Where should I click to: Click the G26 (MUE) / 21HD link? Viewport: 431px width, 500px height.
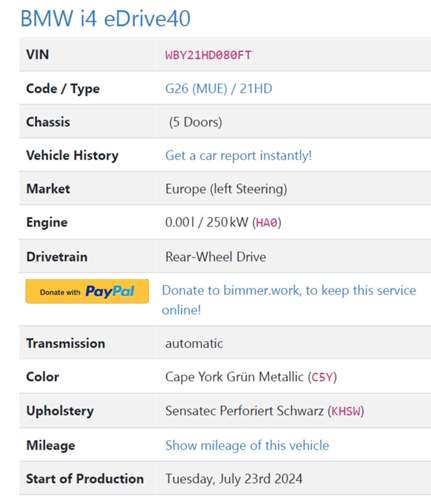click(x=219, y=89)
